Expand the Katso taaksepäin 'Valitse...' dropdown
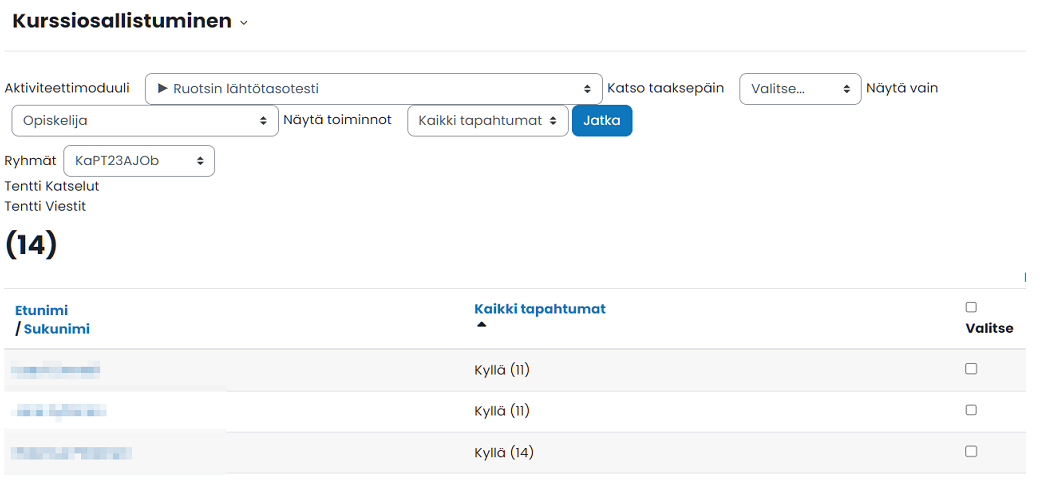The image size is (1047, 488). tap(799, 89)
